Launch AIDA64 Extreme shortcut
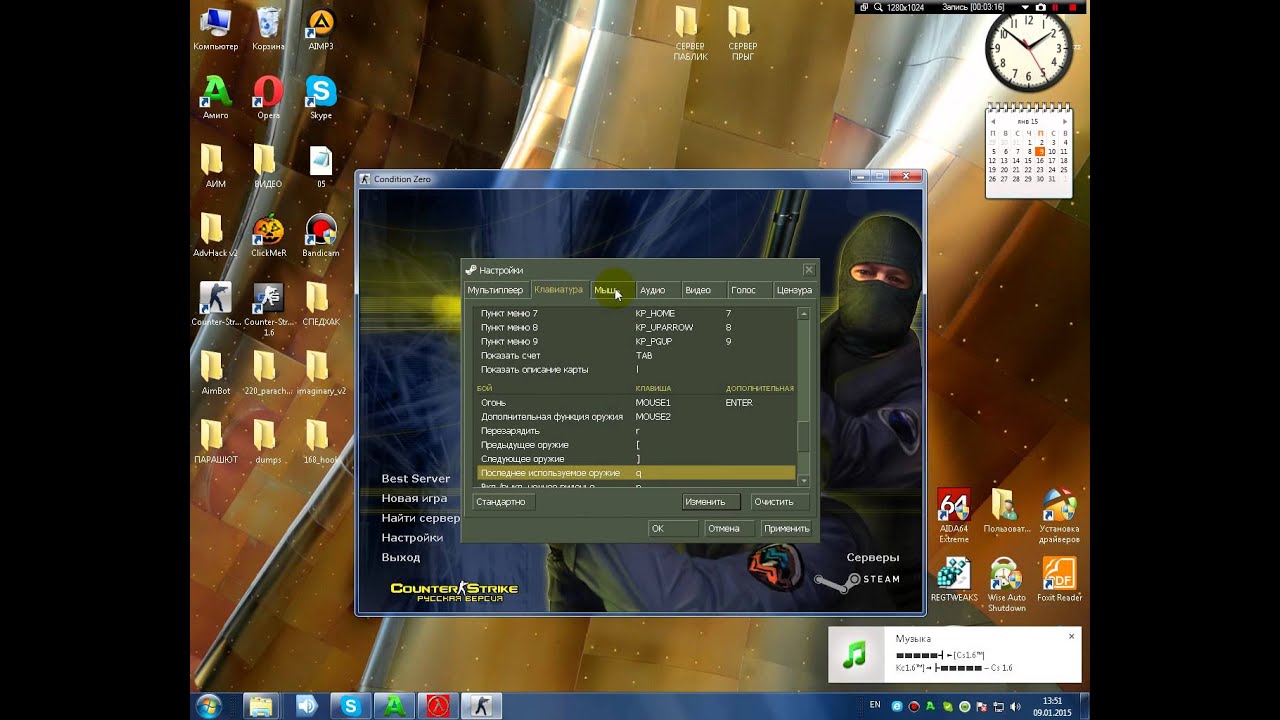 coord(953,516)
